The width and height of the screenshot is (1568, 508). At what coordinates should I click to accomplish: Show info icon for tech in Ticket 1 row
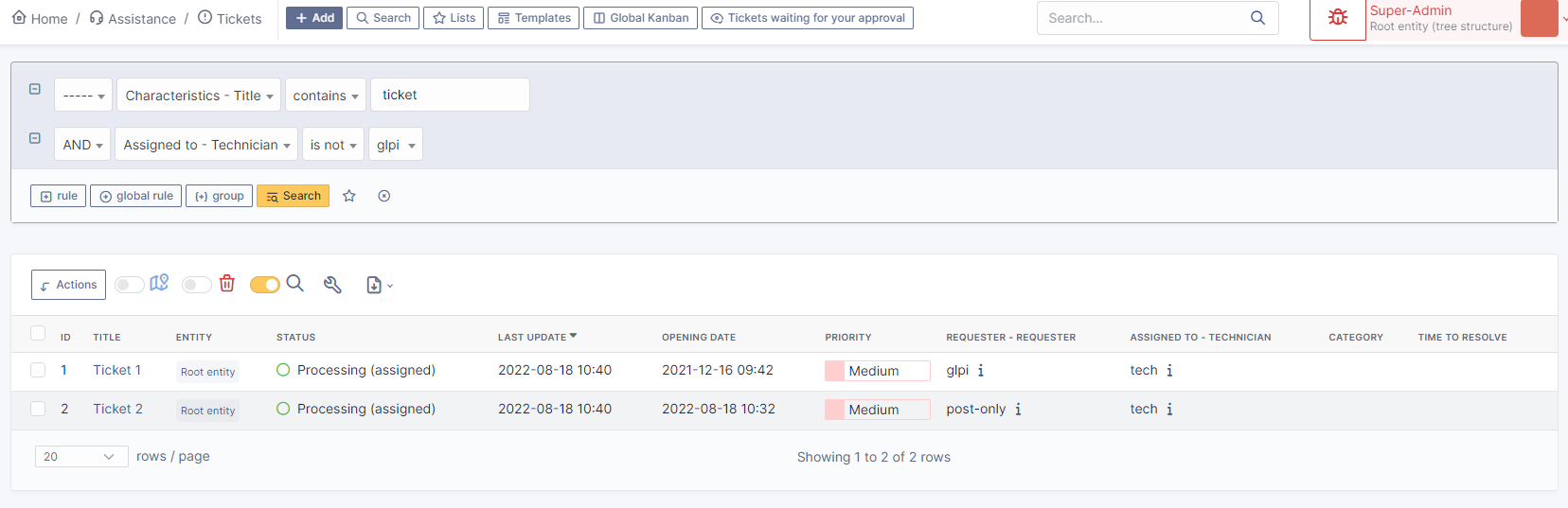[1169, 371]
